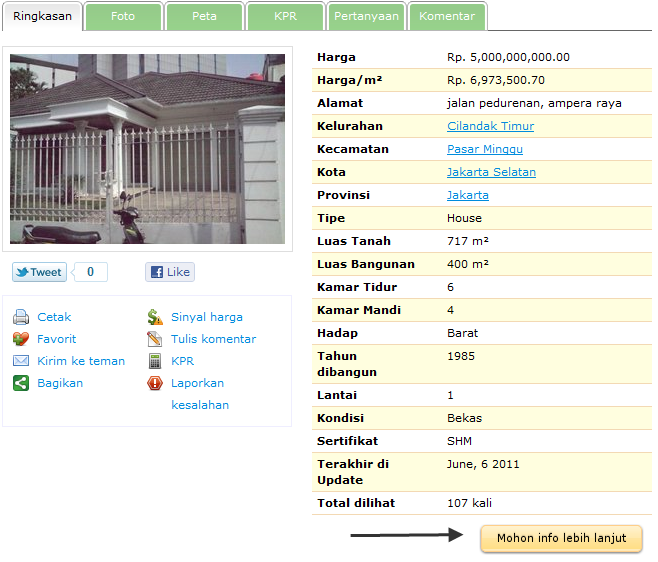Click the printer icon beside Cetak
Viewport: 658px width, 562px height.
pyautogui.click(x=21, y=318)
